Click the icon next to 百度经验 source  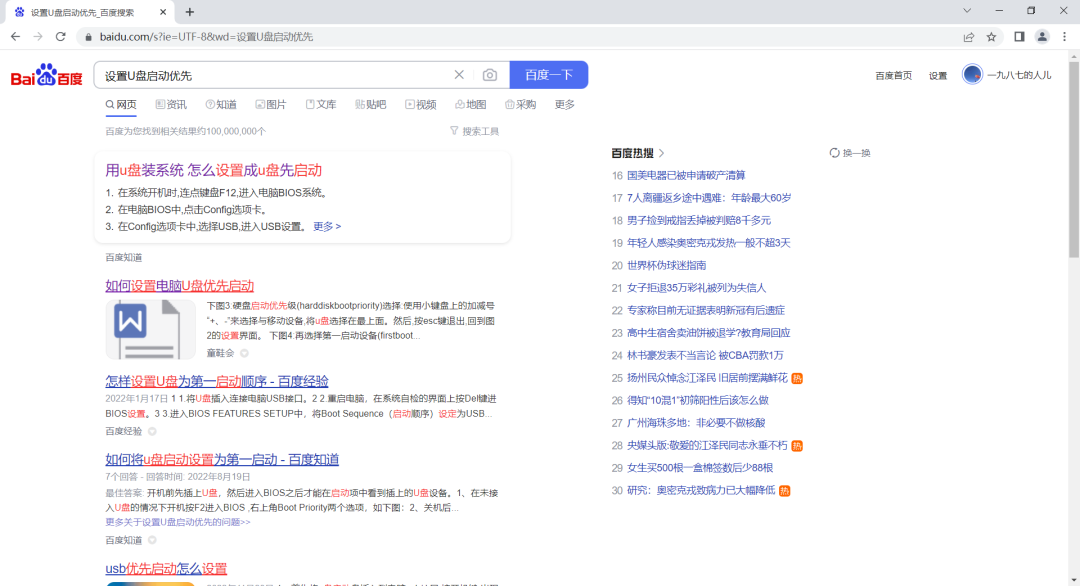[152, 431]
